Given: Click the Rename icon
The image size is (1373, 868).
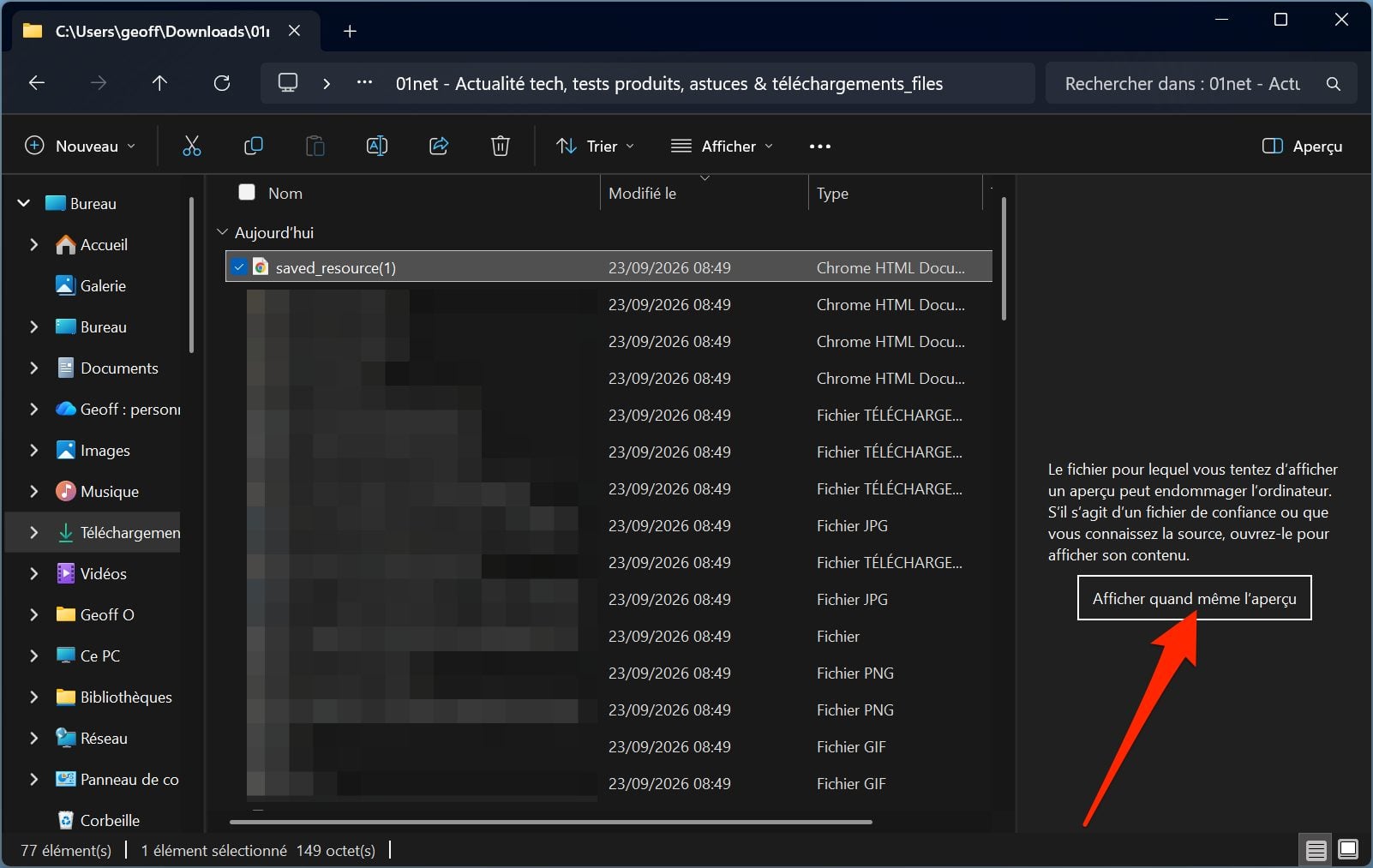Looking at the screenshot, I should 377,146.
